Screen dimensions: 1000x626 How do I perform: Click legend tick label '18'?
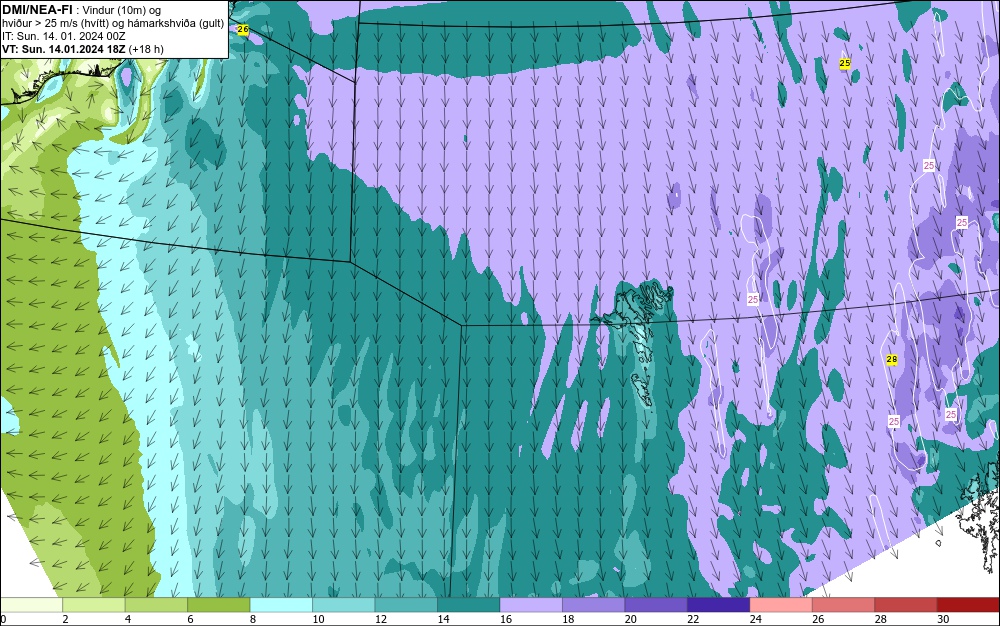[x=568, y=619]
